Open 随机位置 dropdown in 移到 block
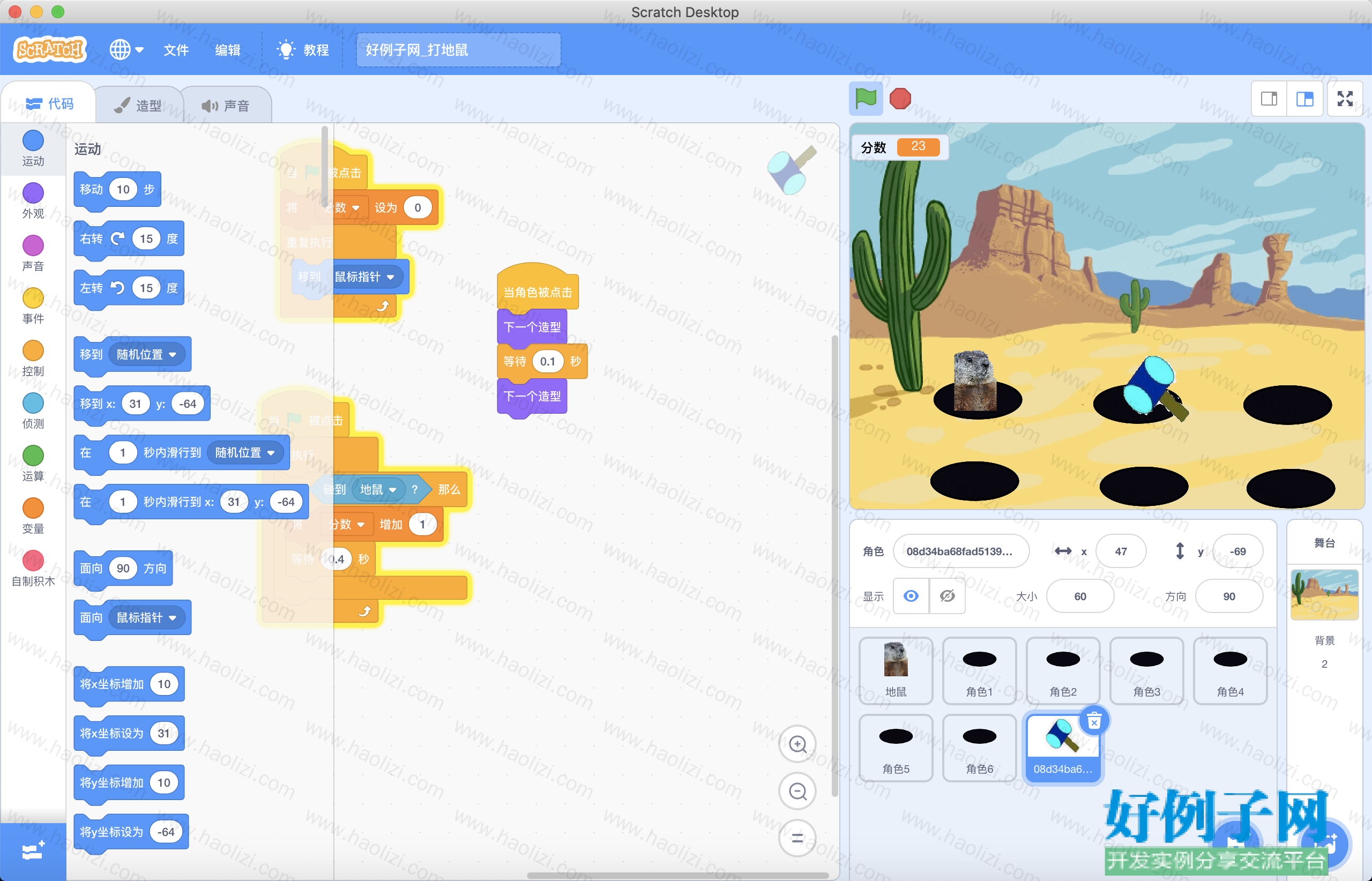This screenshot has width=1372, height=881. (x=146, y=355)
